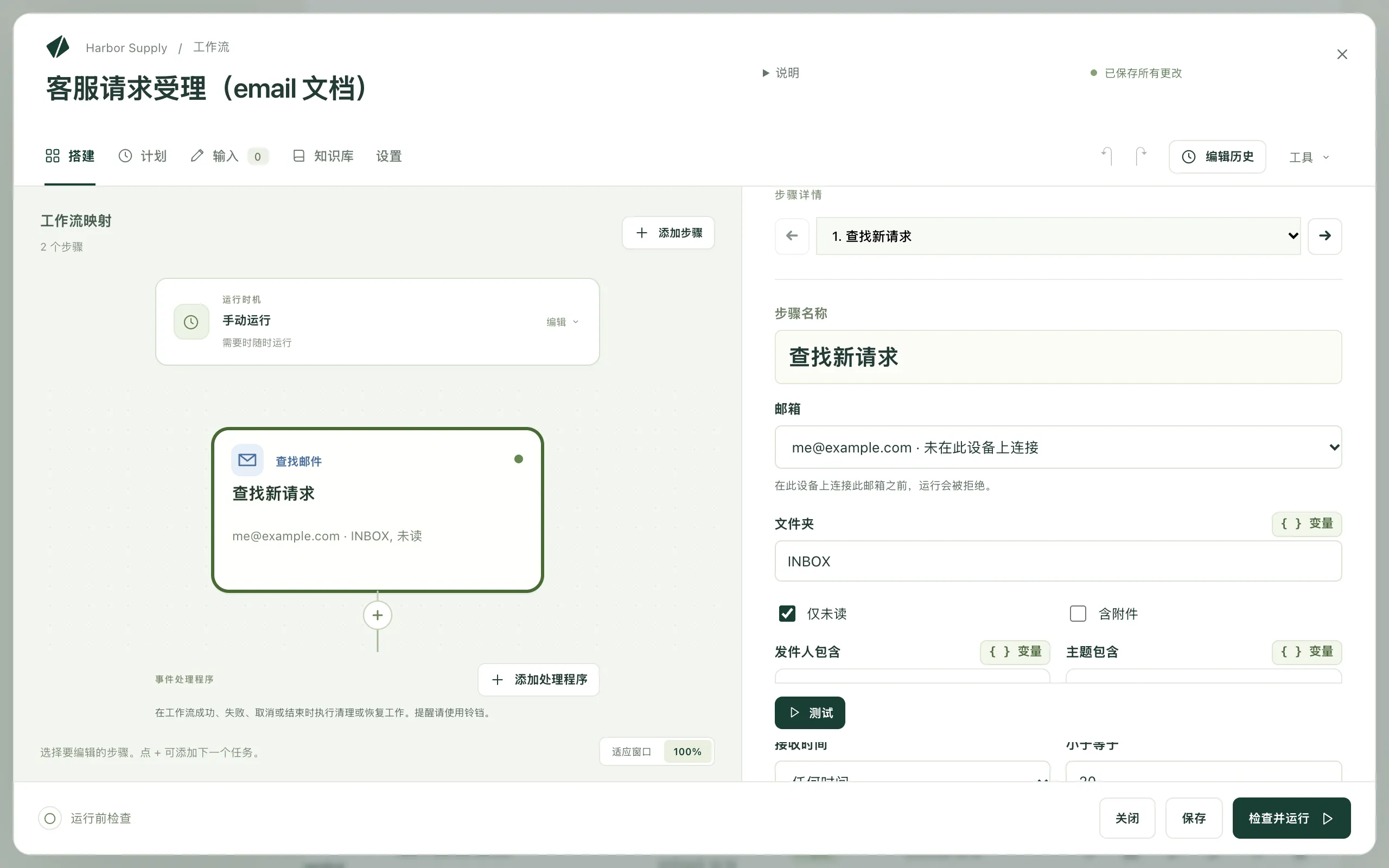Check the 含附件 checkbox

(1078, 614)
